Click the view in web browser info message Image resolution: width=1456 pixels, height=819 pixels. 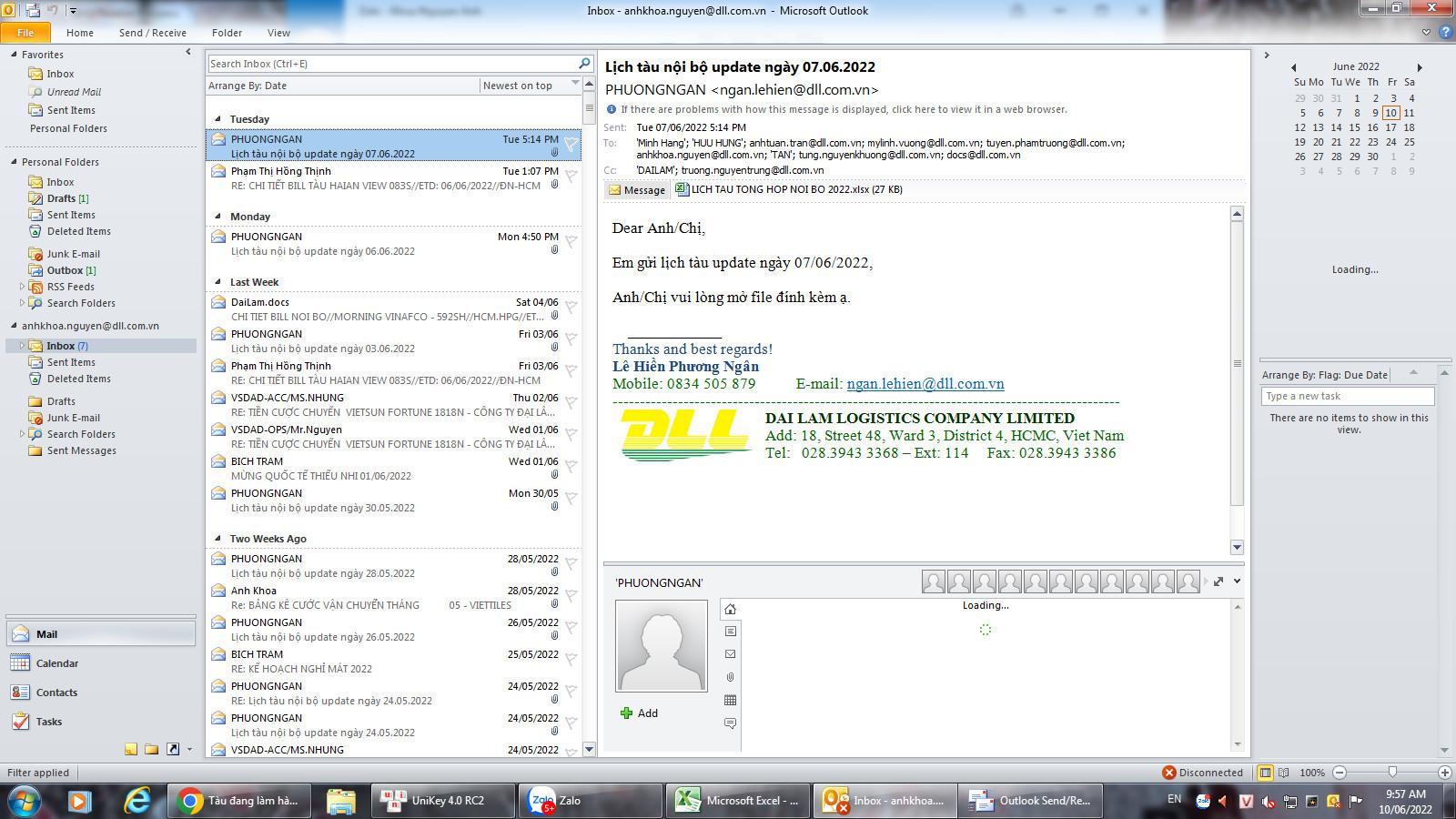point(844,109)
